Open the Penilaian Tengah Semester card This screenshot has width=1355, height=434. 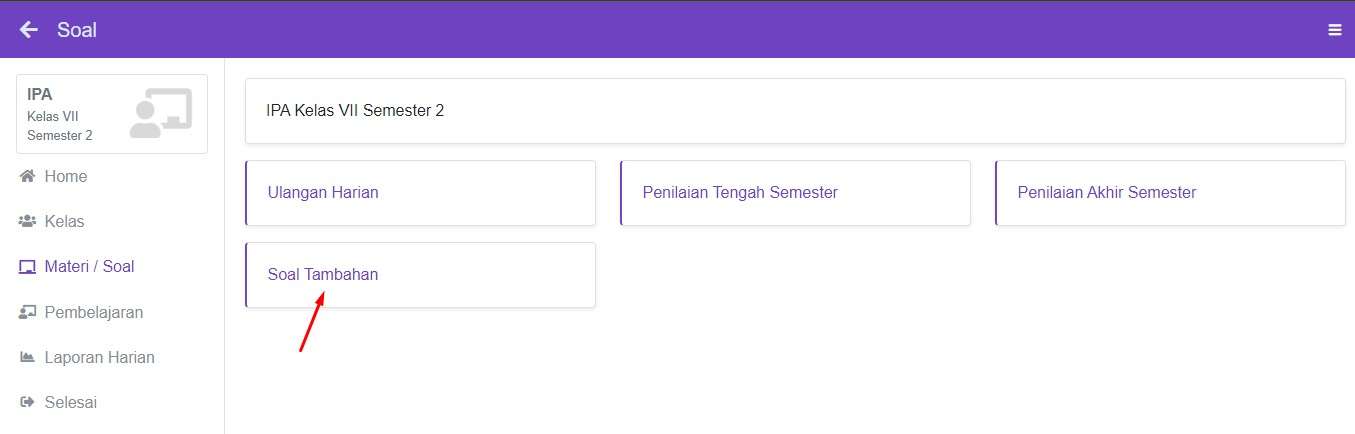[x=795, y=193]
